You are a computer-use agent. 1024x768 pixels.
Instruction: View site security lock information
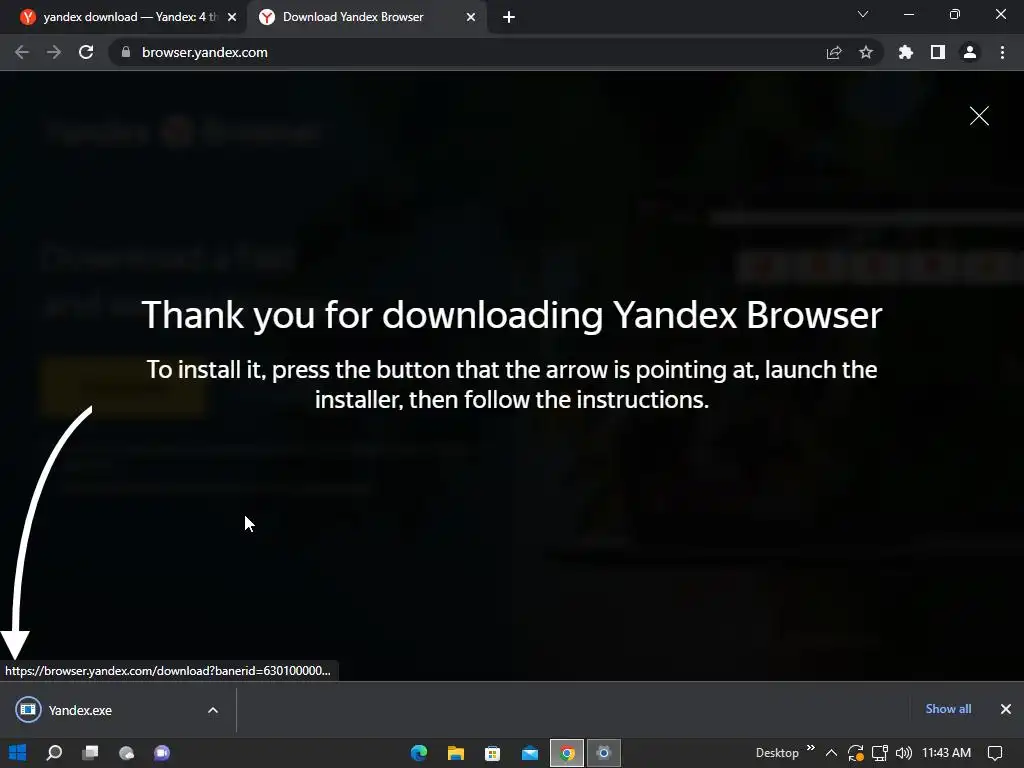point(126,52)
